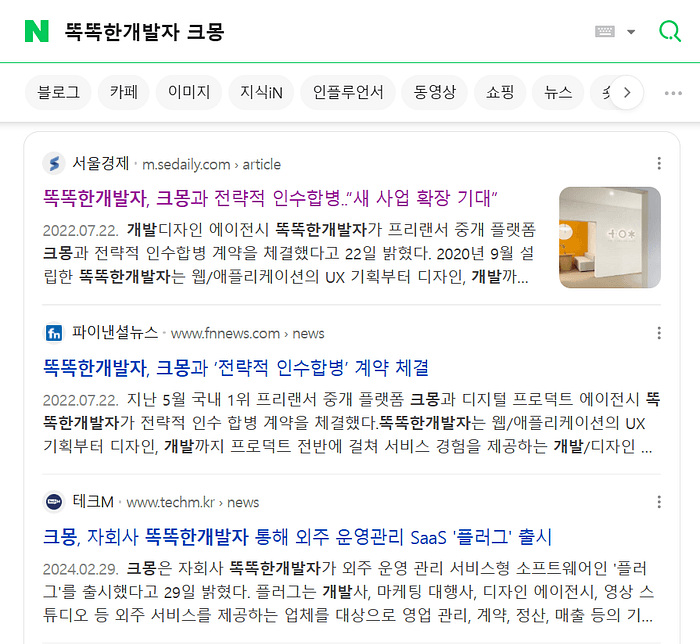Open options menu for 서울경제 result
Image resolution: width=700 pixels, height=644 pixels.
[659, 163]
